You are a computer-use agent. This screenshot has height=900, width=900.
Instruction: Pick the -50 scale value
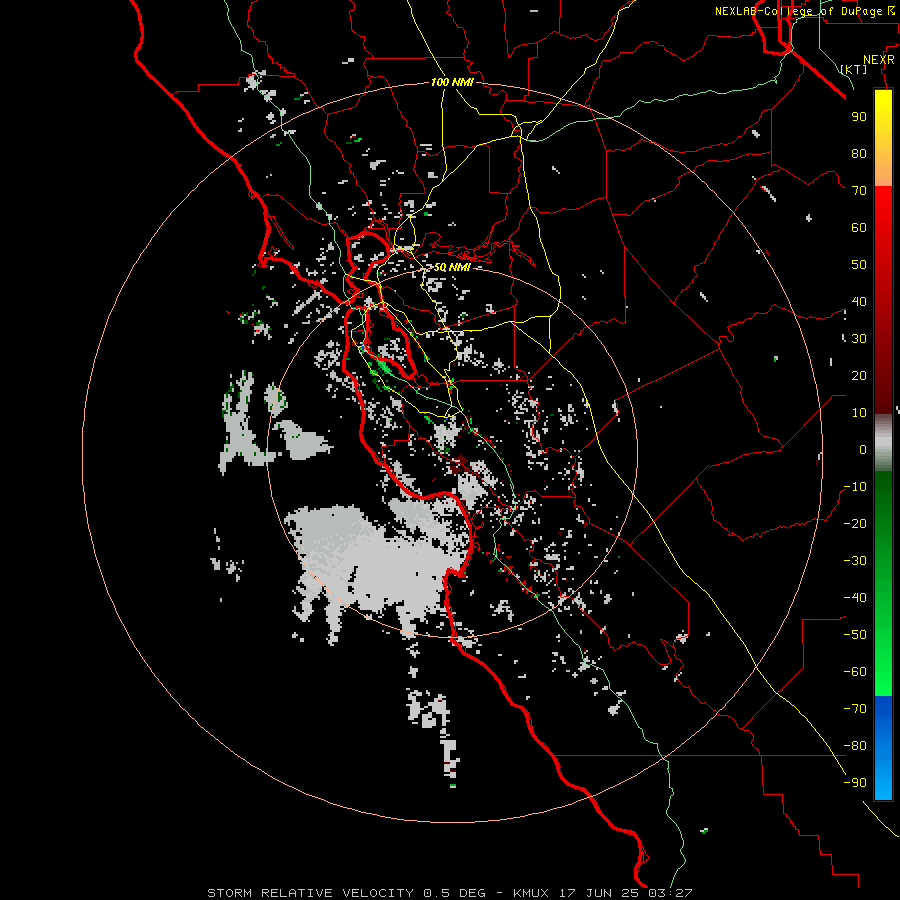[855, 635]
